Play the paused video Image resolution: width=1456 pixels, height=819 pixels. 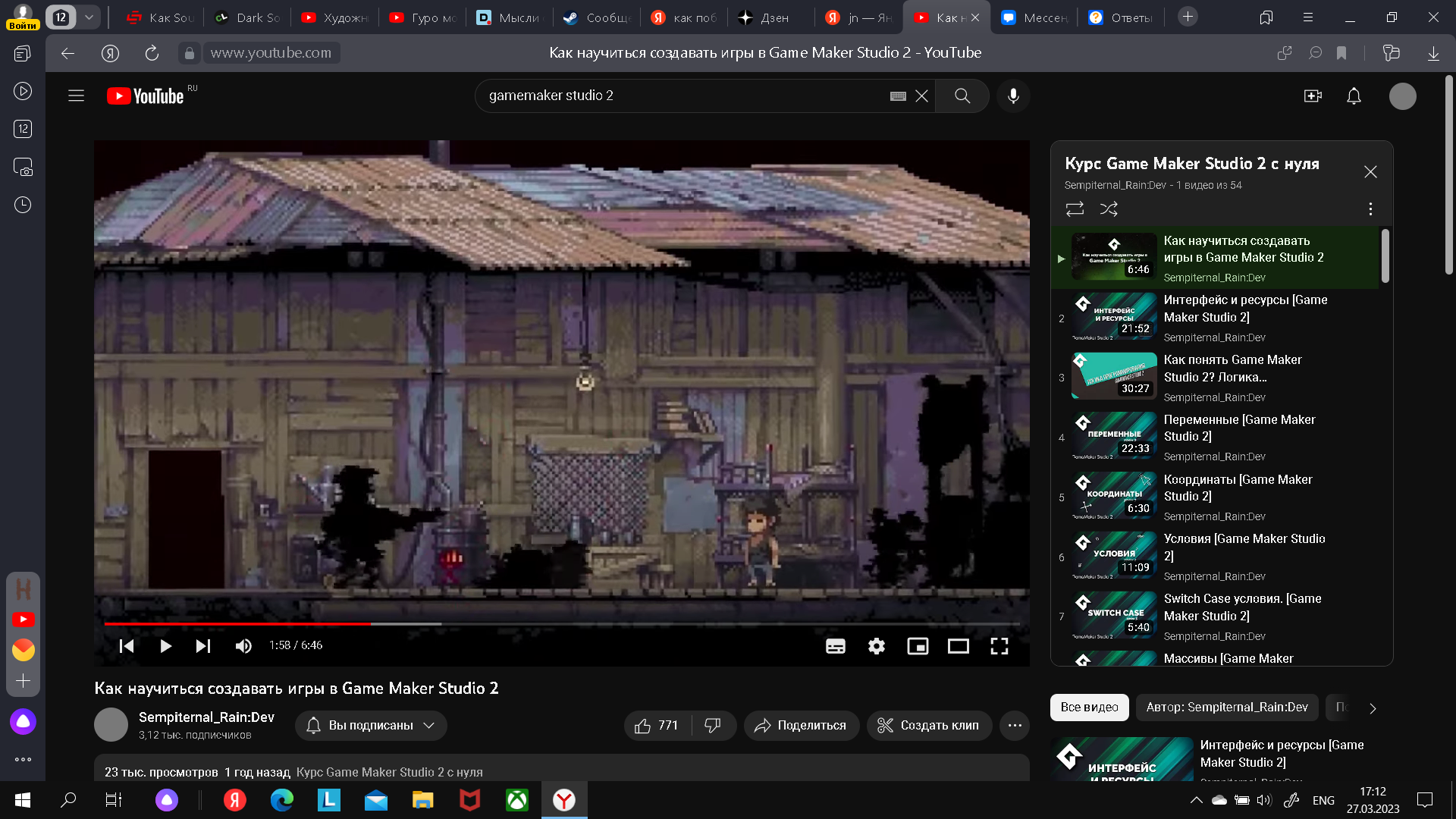[x=165, y=646]
